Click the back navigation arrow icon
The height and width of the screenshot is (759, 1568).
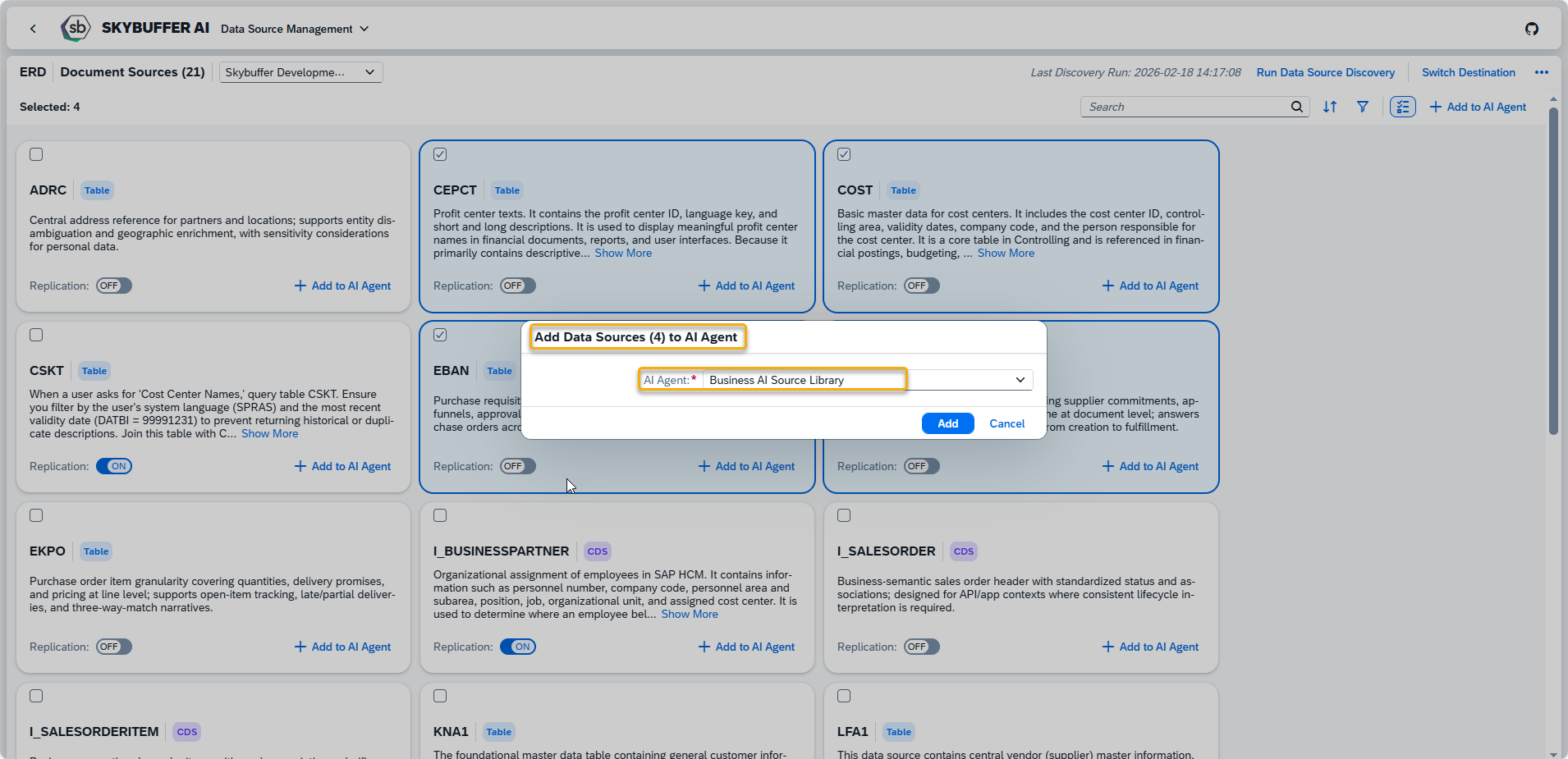33,29
